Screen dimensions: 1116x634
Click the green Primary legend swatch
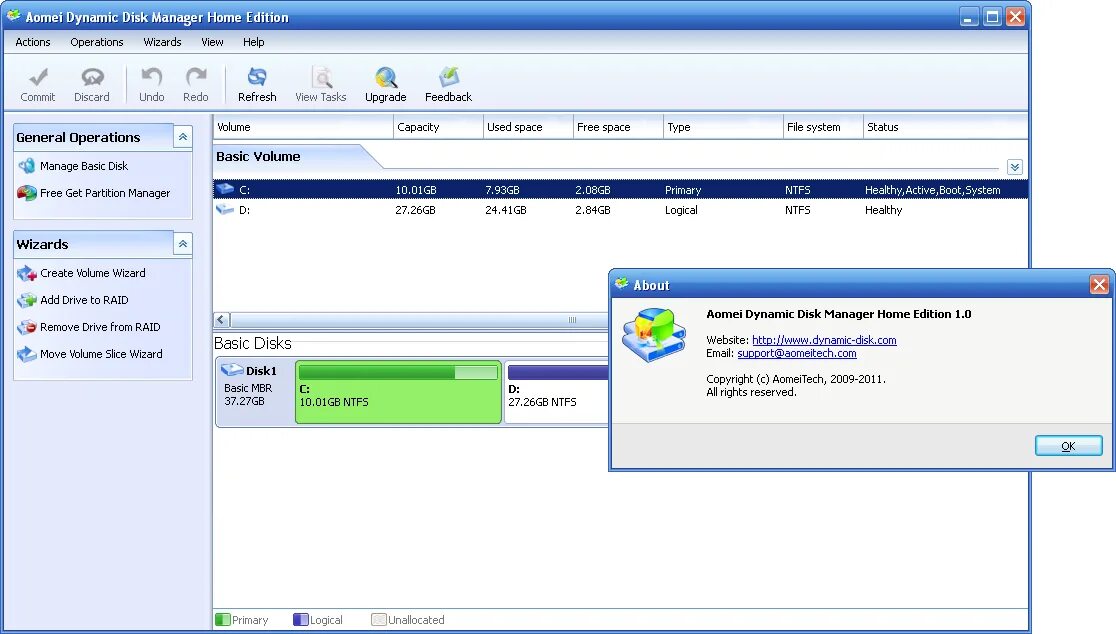223,620
